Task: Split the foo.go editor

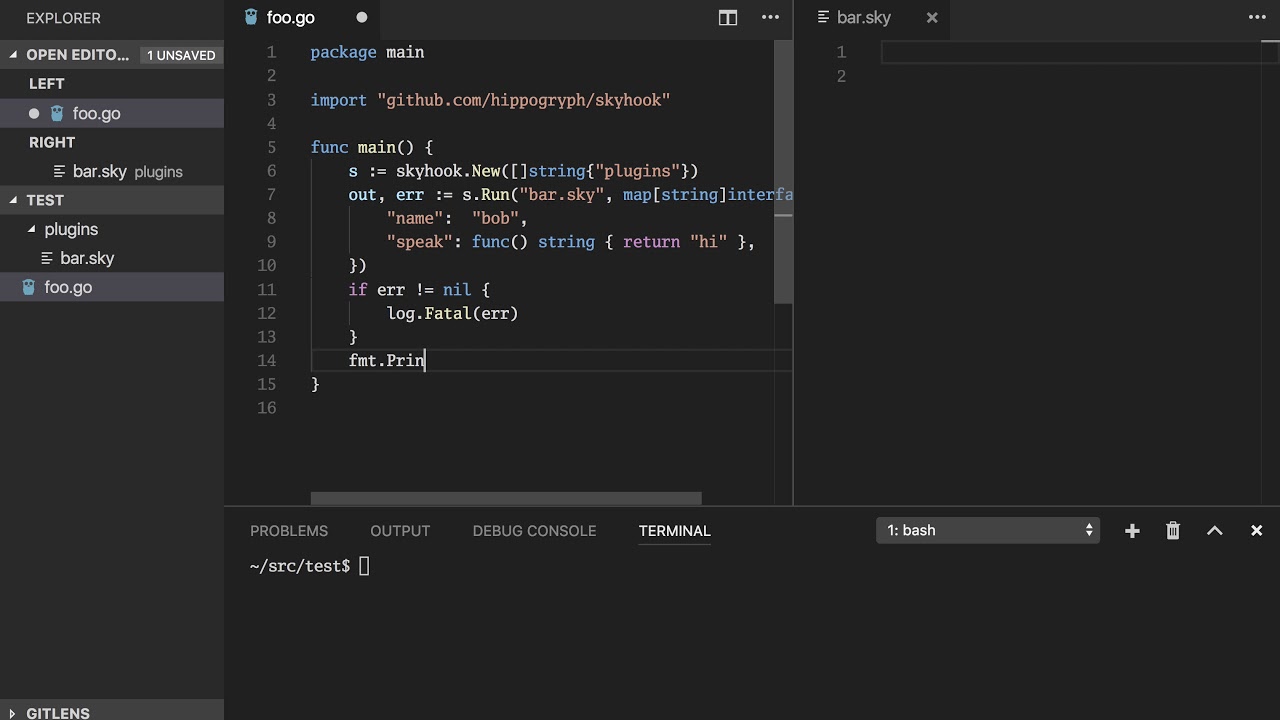Action: (x=728, y=17)
